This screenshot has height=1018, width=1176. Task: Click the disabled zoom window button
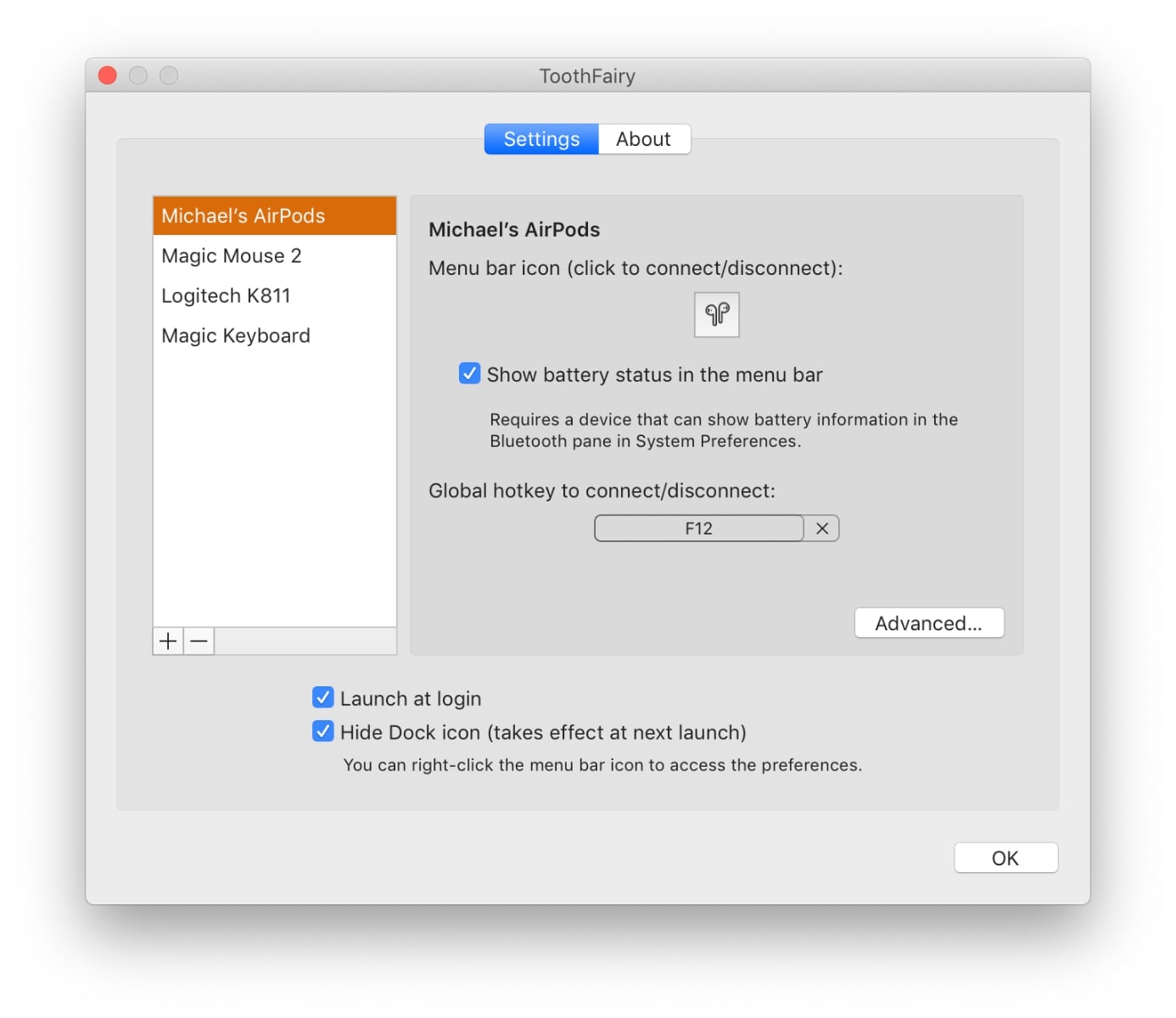tap(169, 76)
